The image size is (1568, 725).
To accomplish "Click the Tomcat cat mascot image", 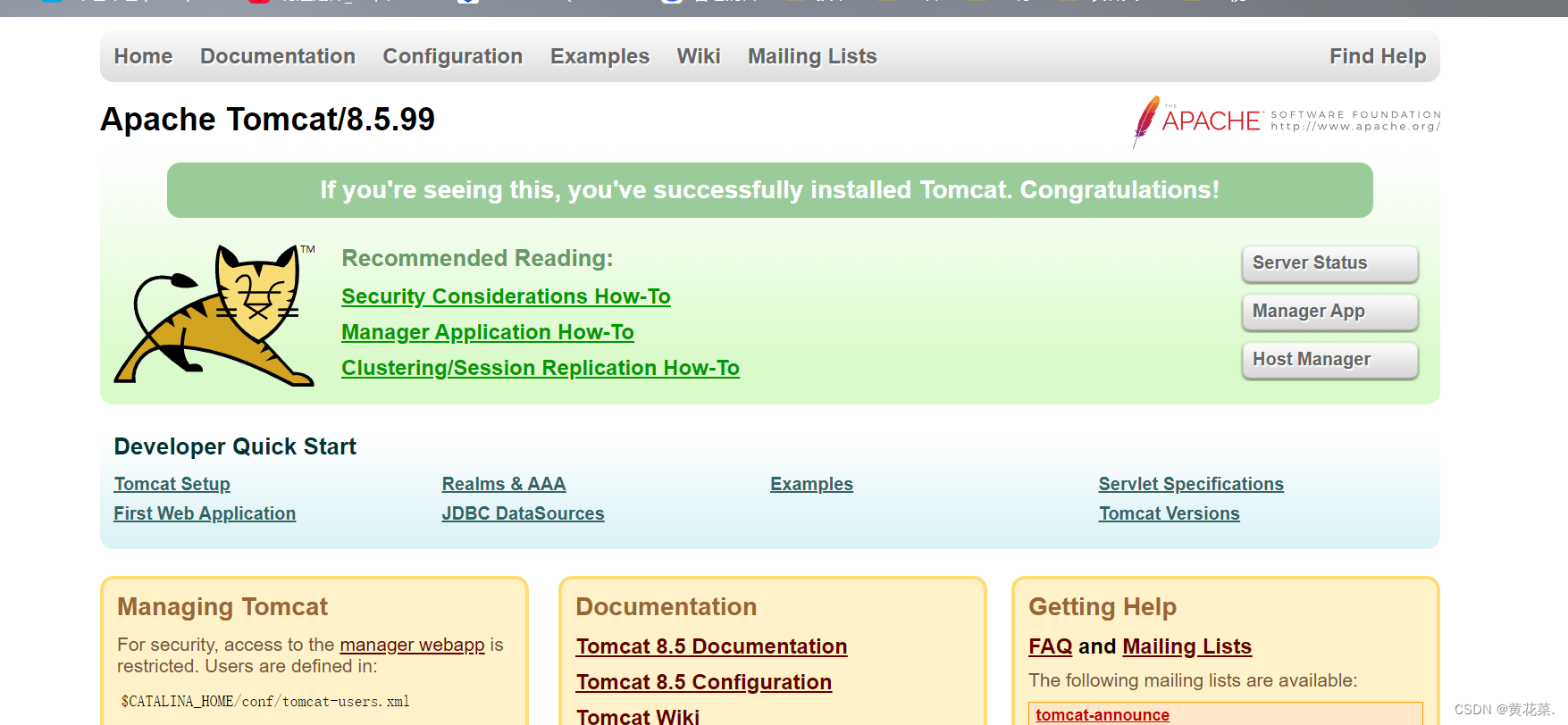I will tap(214, 314).
